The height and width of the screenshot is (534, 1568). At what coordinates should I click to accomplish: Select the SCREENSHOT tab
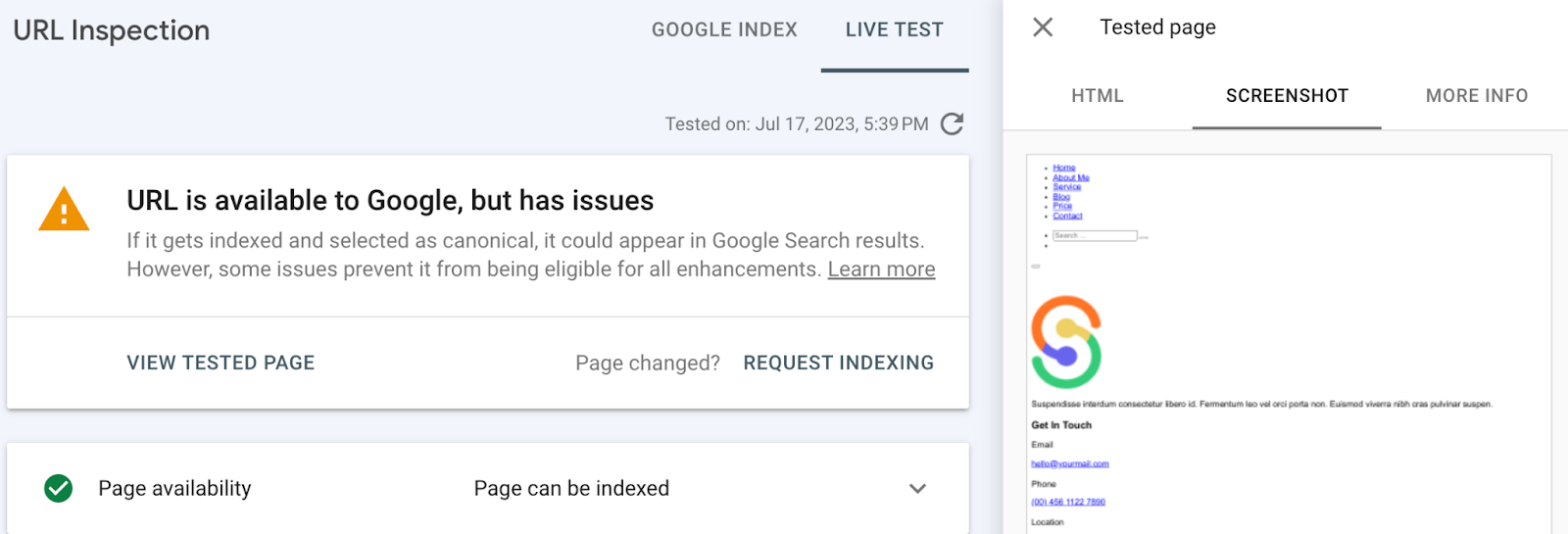coord(1287,96)
